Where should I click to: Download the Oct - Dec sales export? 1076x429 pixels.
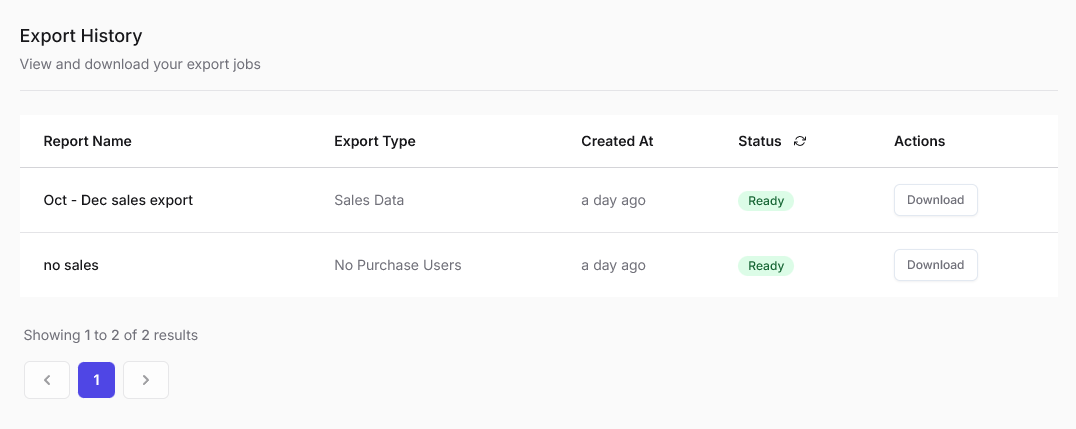point(935,200)
